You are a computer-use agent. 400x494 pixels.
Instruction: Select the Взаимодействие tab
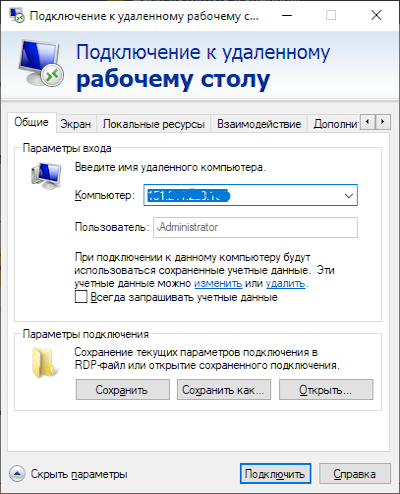pos(259,124)
